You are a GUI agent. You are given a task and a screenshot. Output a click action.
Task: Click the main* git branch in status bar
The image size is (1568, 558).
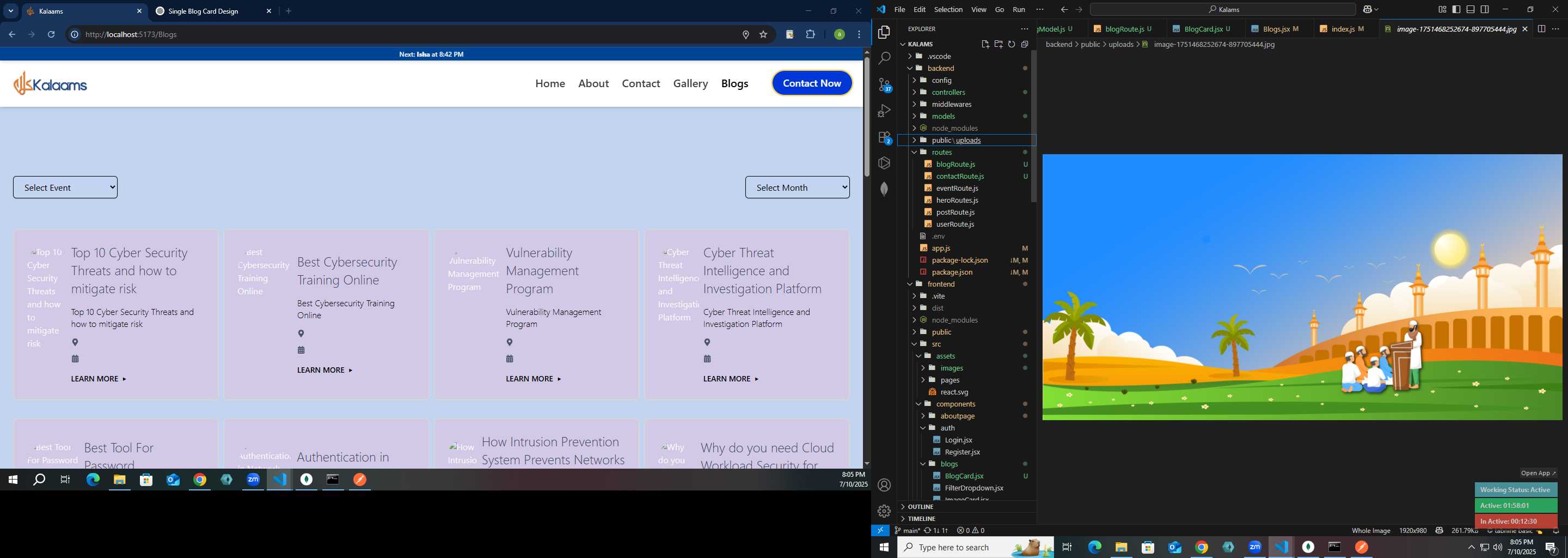click(907, 531)
